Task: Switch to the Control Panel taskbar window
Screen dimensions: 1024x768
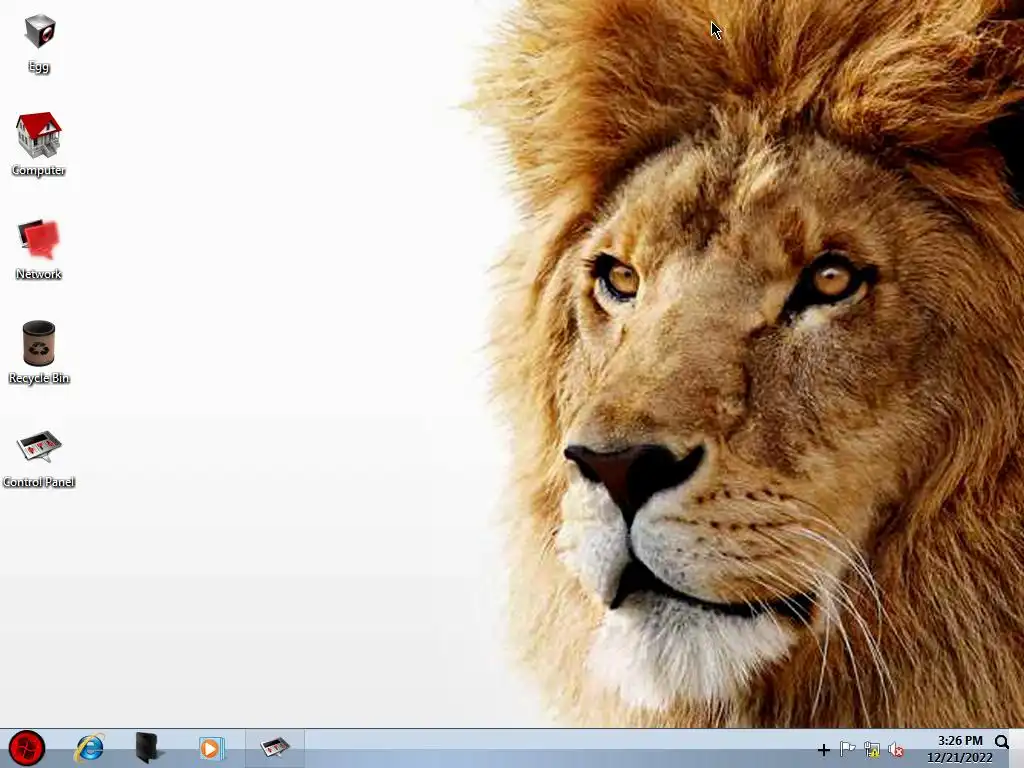Action: (274, 748)
